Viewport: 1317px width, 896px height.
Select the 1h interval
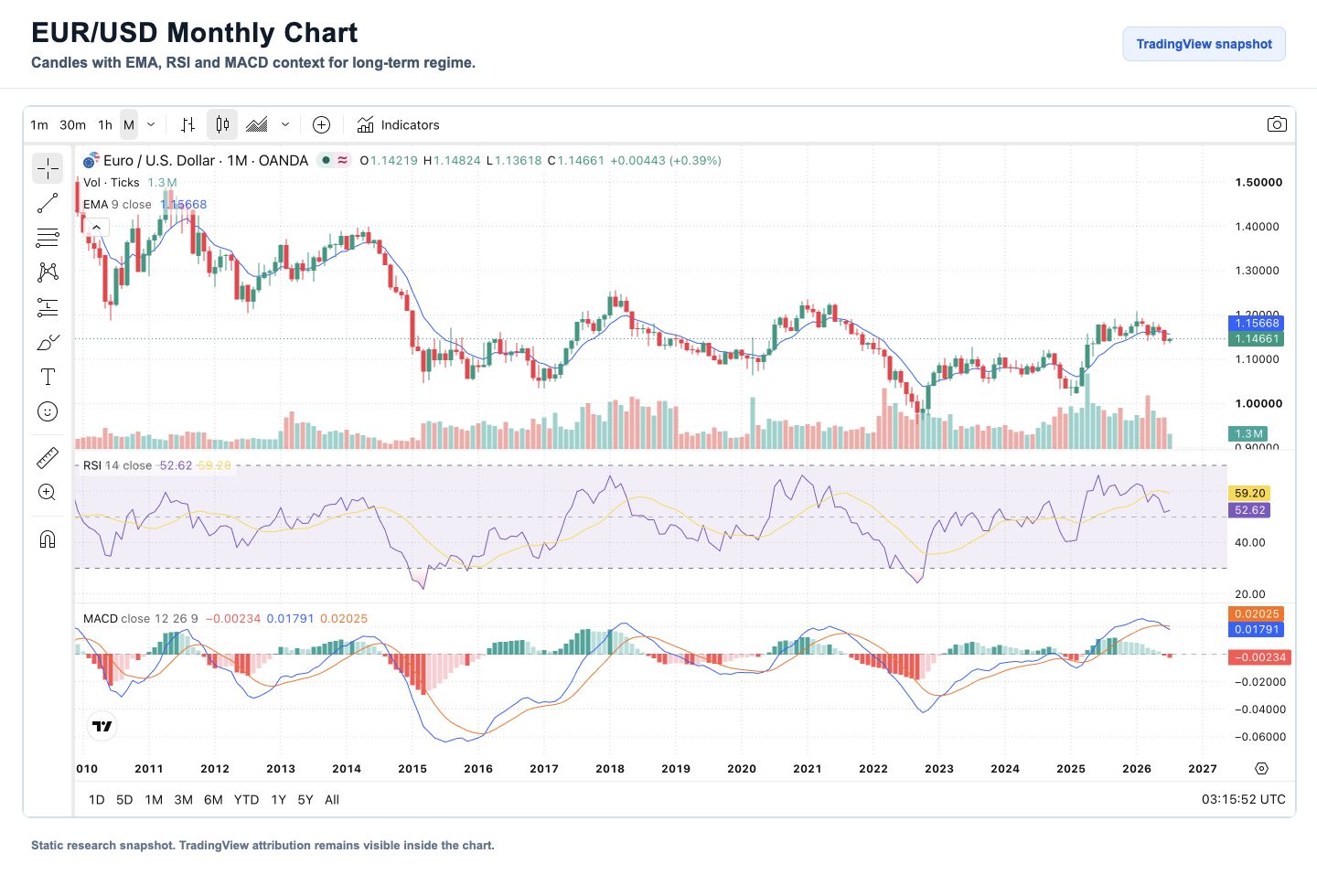(x=105, y=124)
